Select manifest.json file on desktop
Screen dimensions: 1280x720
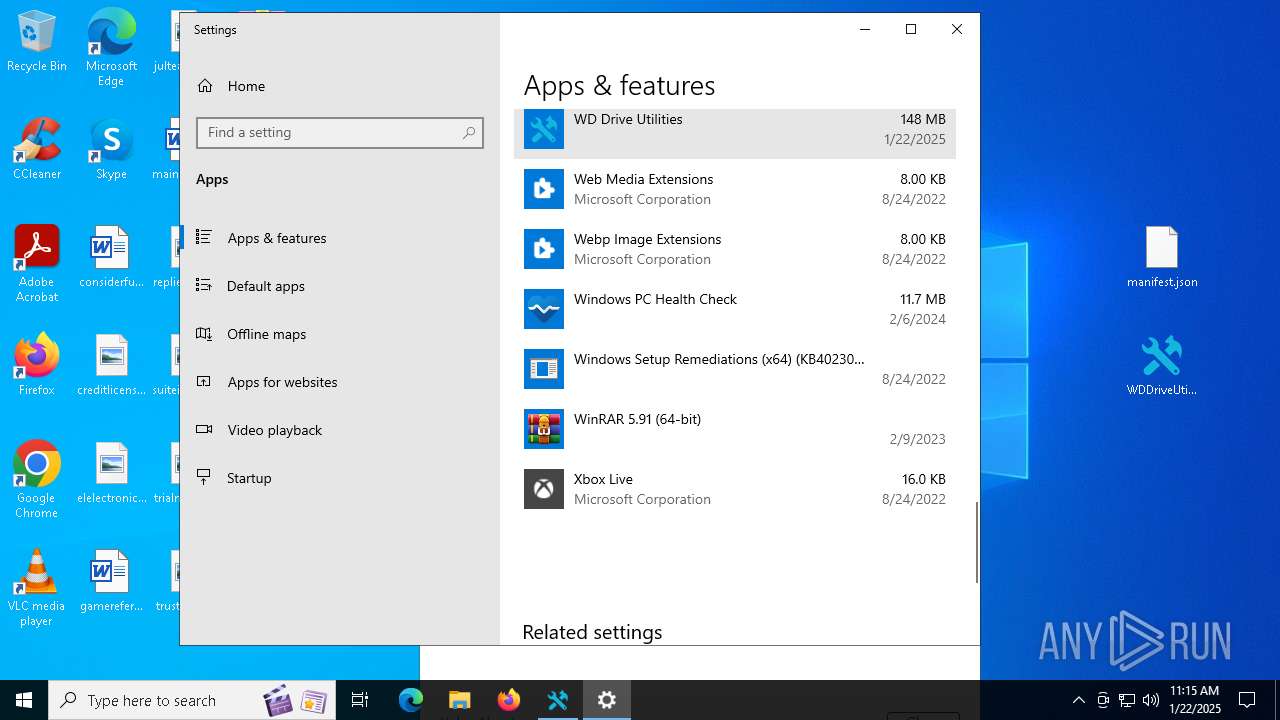tap(1162, 257)
